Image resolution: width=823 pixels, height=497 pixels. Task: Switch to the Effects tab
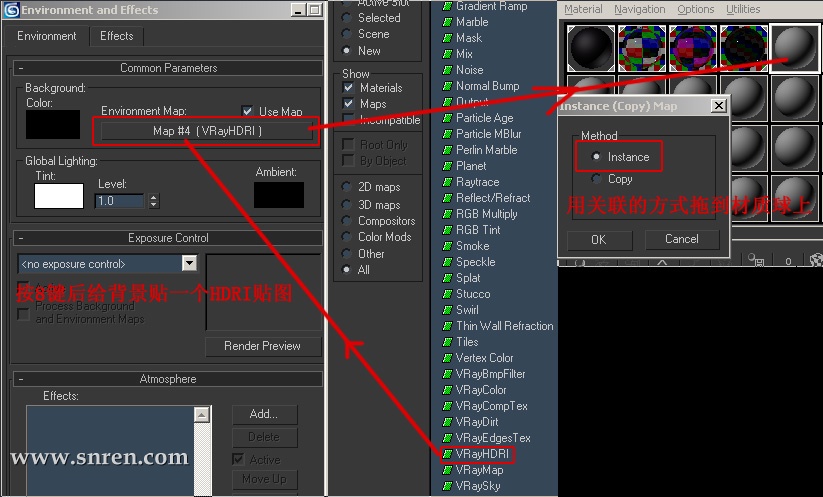[x=117, y=36]
